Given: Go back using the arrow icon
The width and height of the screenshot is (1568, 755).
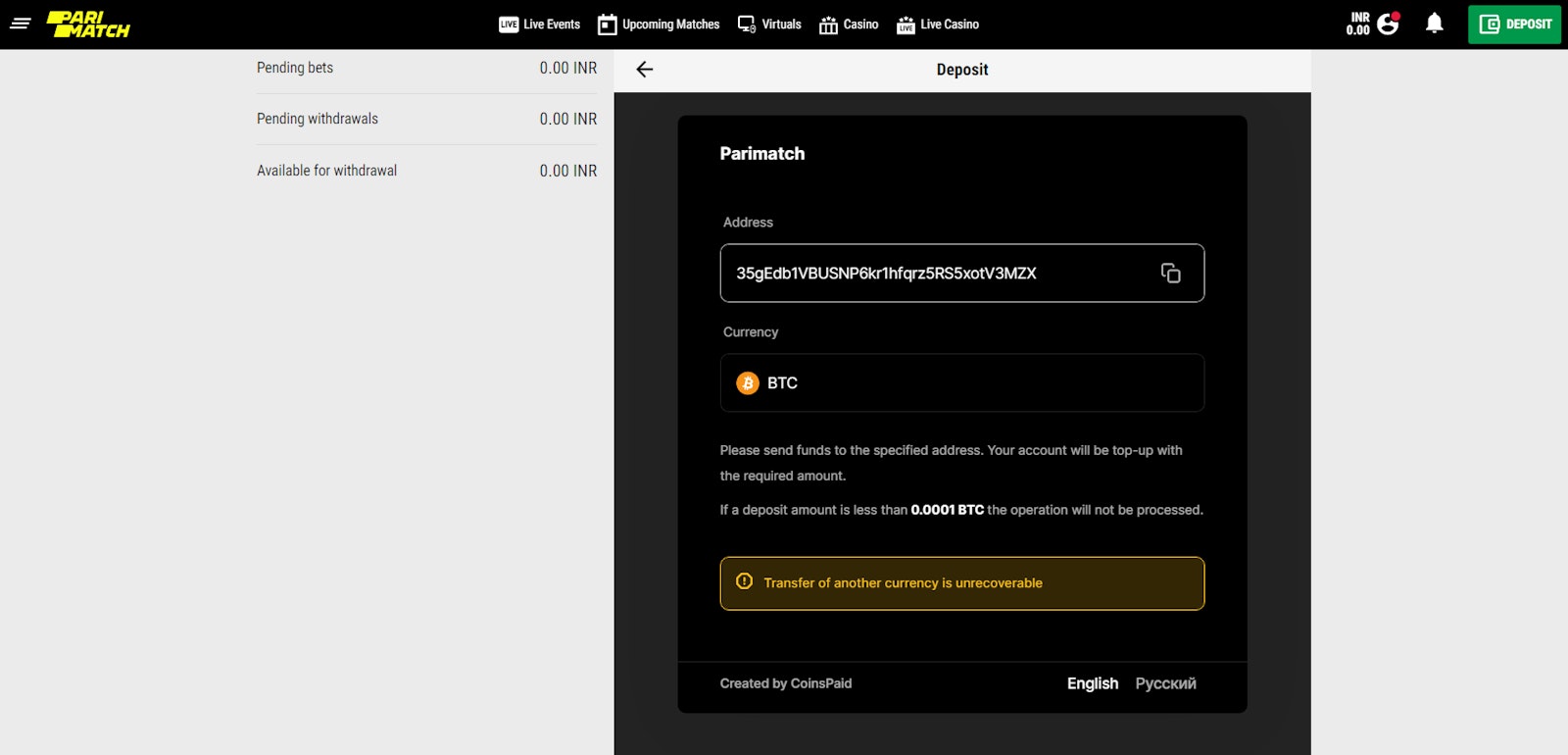Looking at the screenshot, I should coord(644,70).
